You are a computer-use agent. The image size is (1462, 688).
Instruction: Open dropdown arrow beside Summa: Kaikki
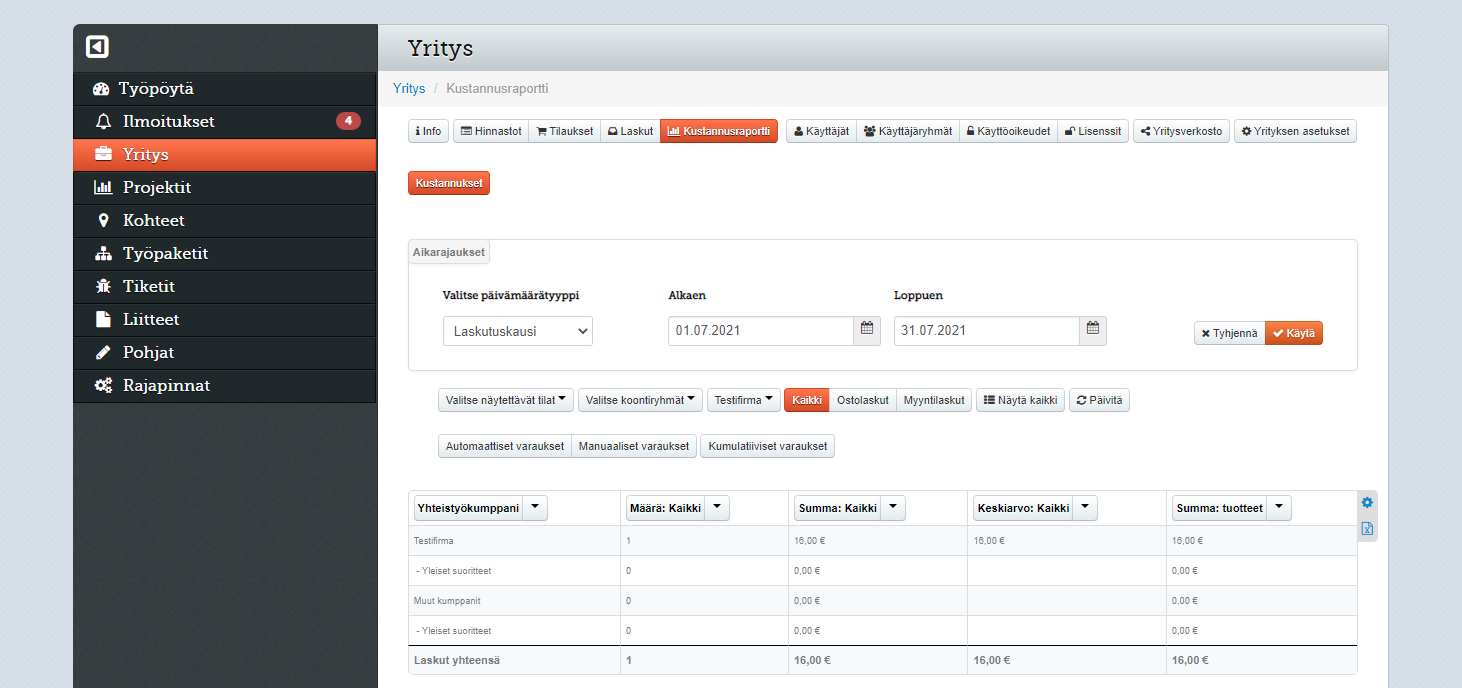click(x=893, y=508)
